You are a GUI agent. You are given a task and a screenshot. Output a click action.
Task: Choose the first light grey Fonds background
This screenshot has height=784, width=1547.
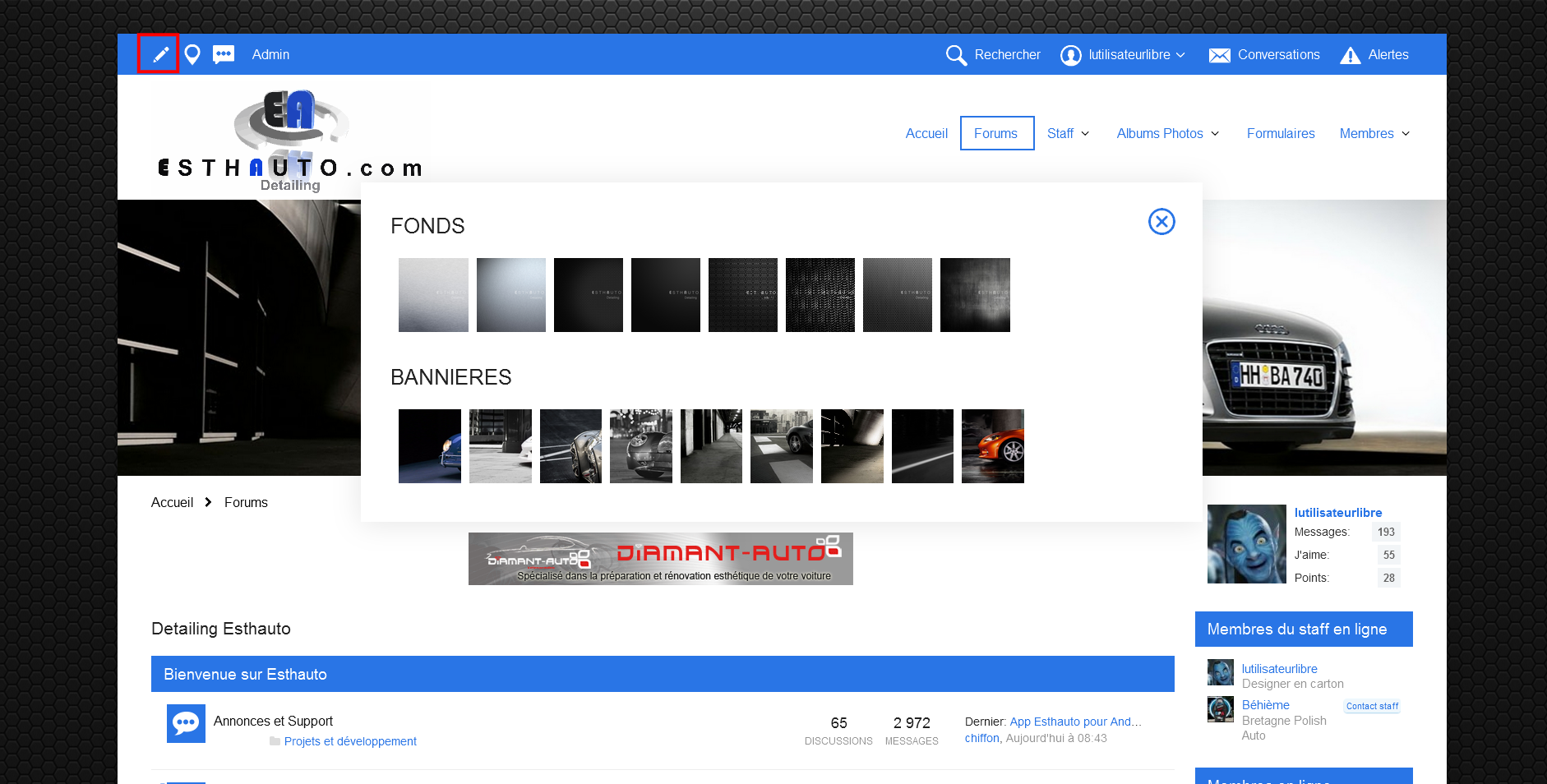(x=433, y=295)
